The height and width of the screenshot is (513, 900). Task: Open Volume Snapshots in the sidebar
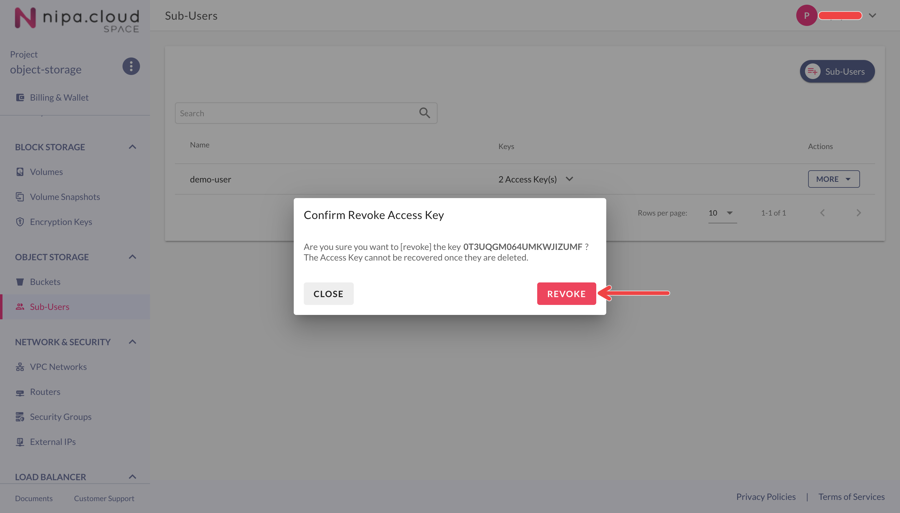[x=64, y=197]
